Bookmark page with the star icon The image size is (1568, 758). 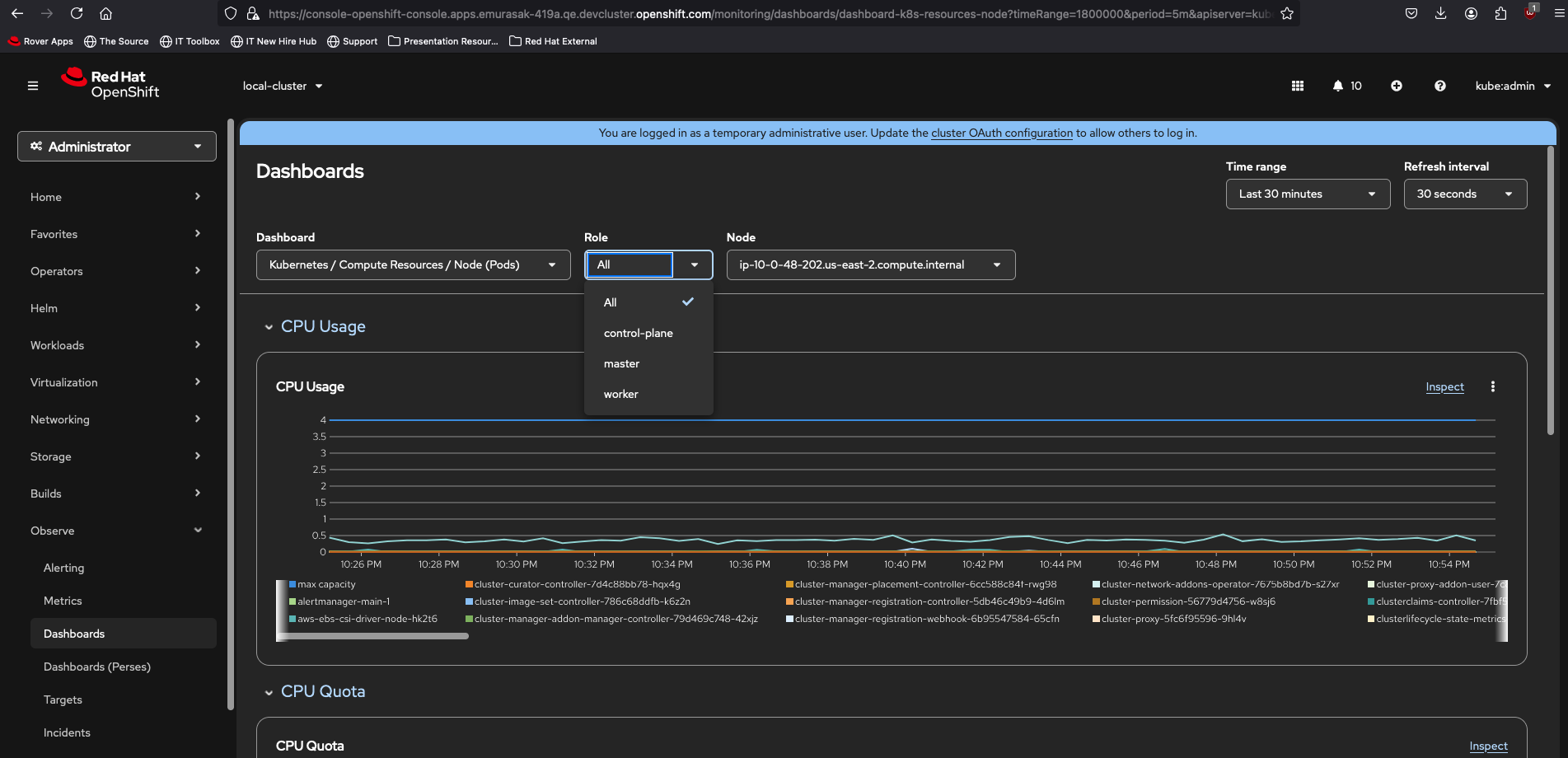[x=1287, y=13]
